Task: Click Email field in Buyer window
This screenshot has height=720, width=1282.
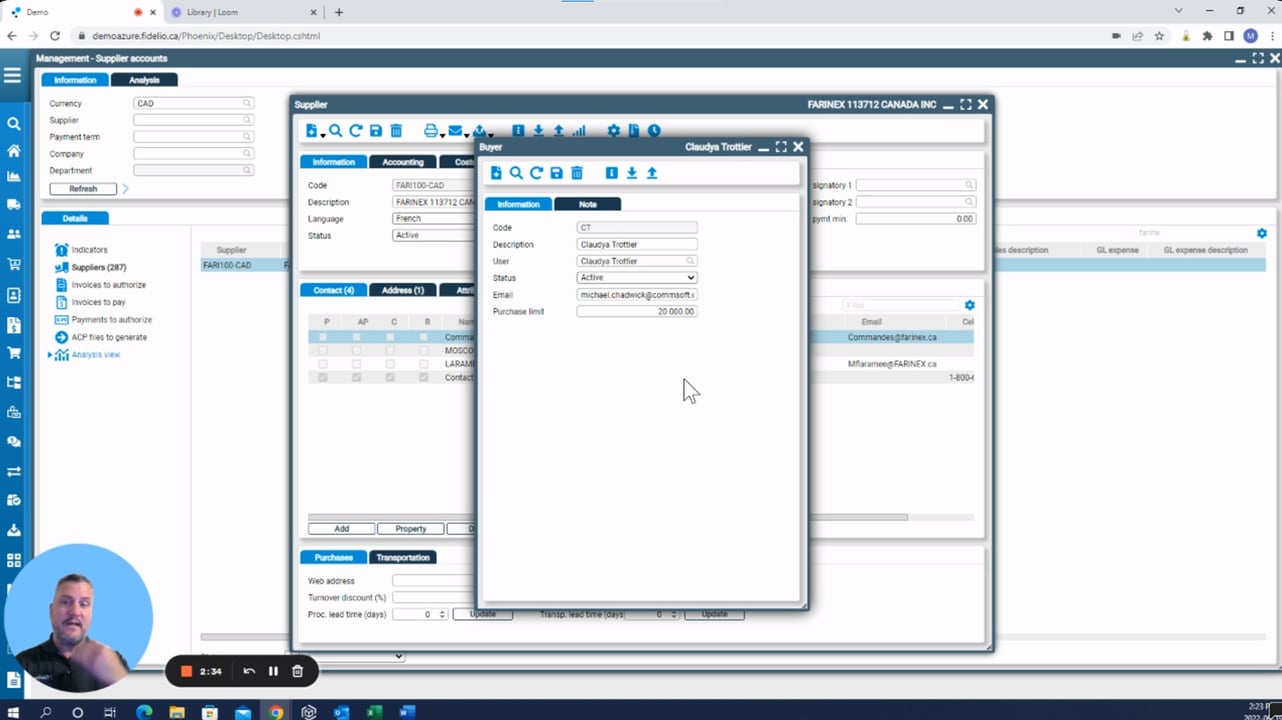Action: 637,295
